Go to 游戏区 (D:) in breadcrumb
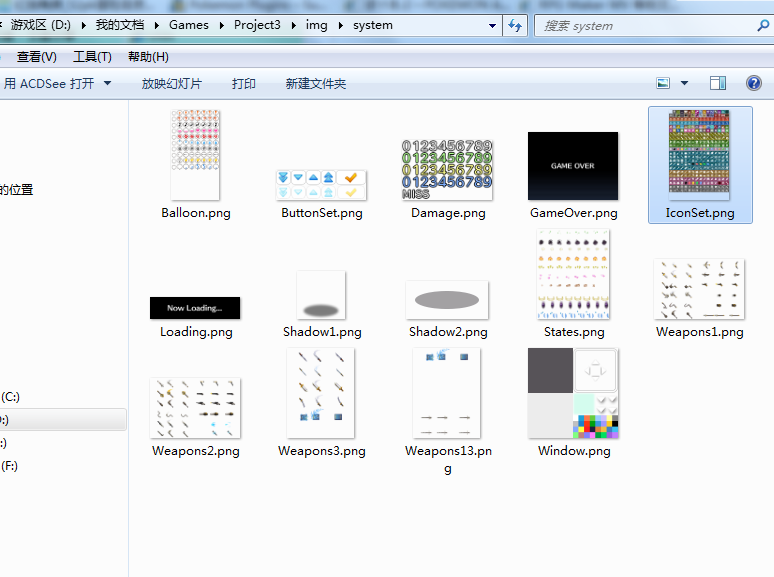Viewport: 774px width, 577px height. click(41, 25)
